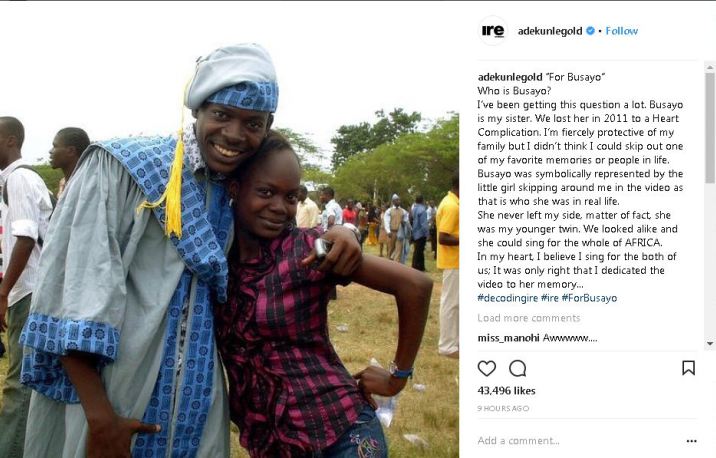Open miss_manohi commenter profile
This screenshot has height=458, width=716.
coord(508,338)
